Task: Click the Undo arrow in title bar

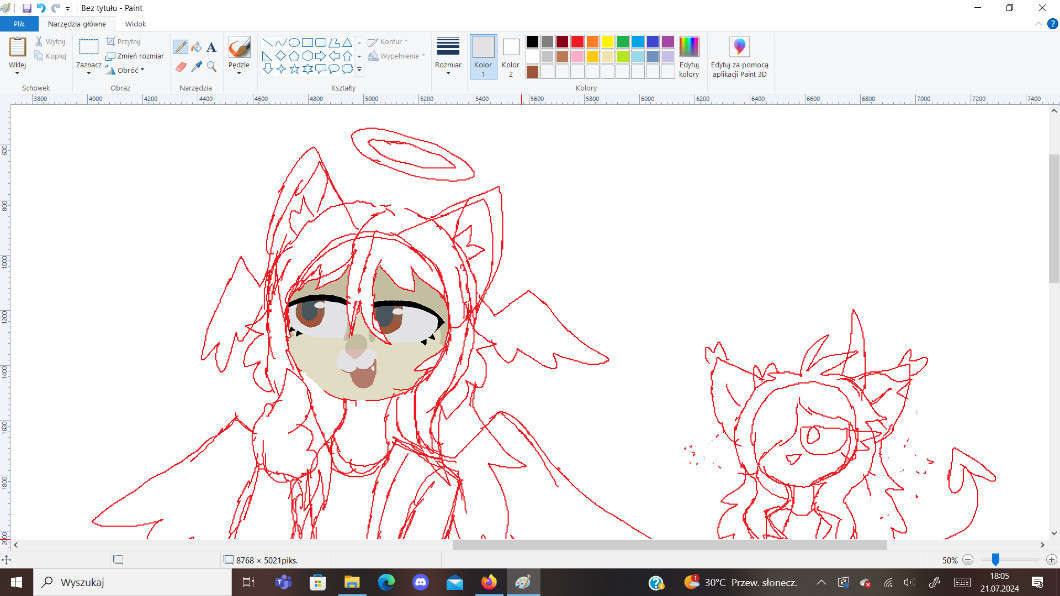Action: tap(41, 7)
